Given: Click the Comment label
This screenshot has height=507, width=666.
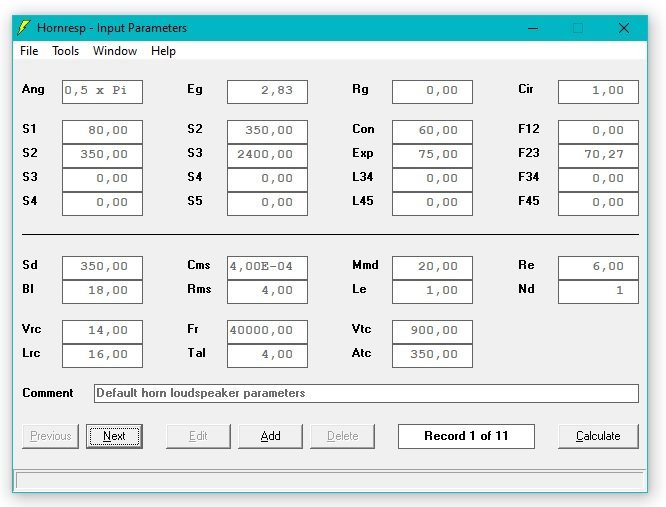Looking at the screenshot, I should [x=48, y=393].
